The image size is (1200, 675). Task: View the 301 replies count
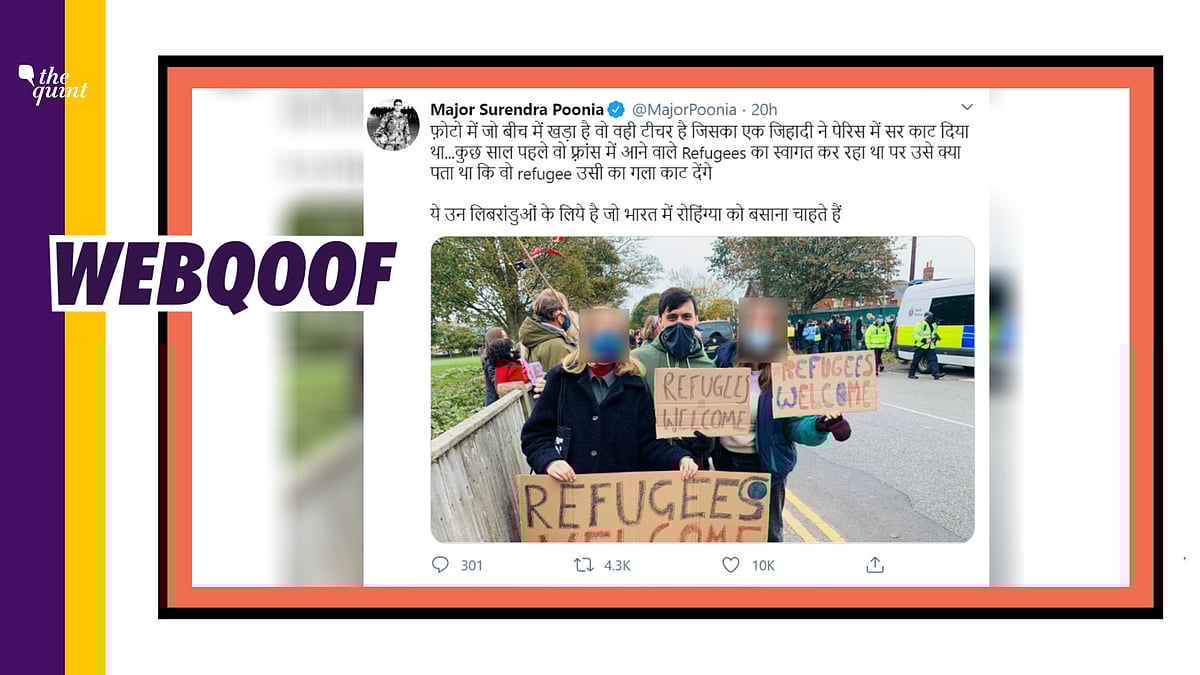(472, 566)
